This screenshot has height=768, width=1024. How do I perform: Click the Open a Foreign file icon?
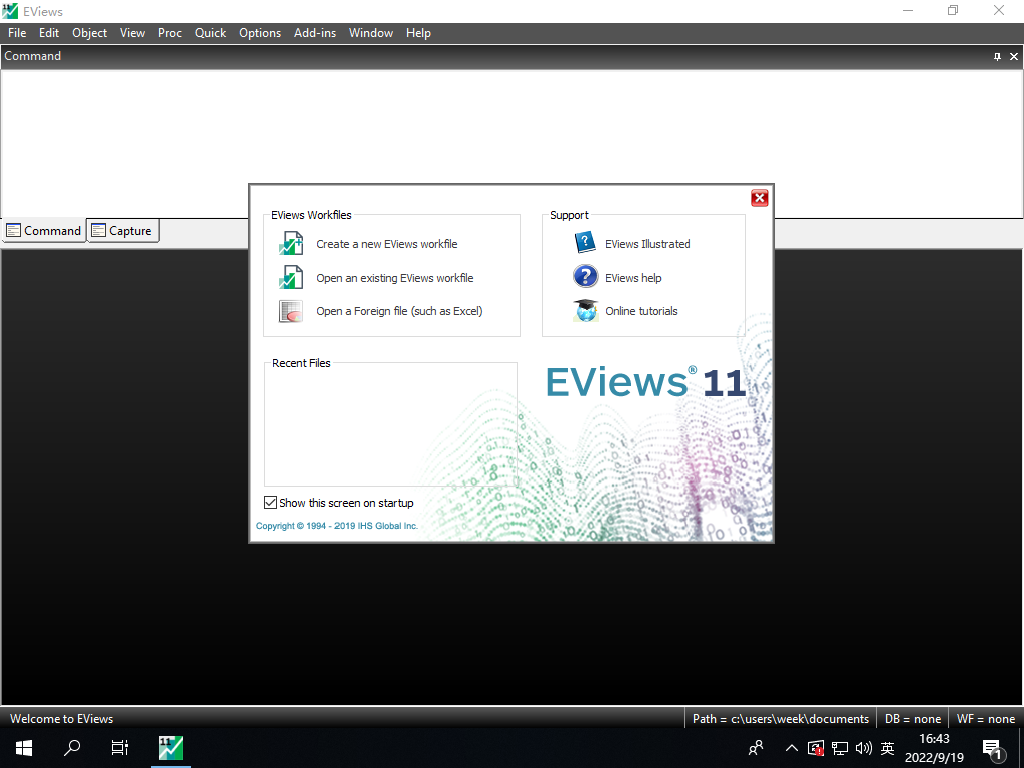click(x=291, y=311)
